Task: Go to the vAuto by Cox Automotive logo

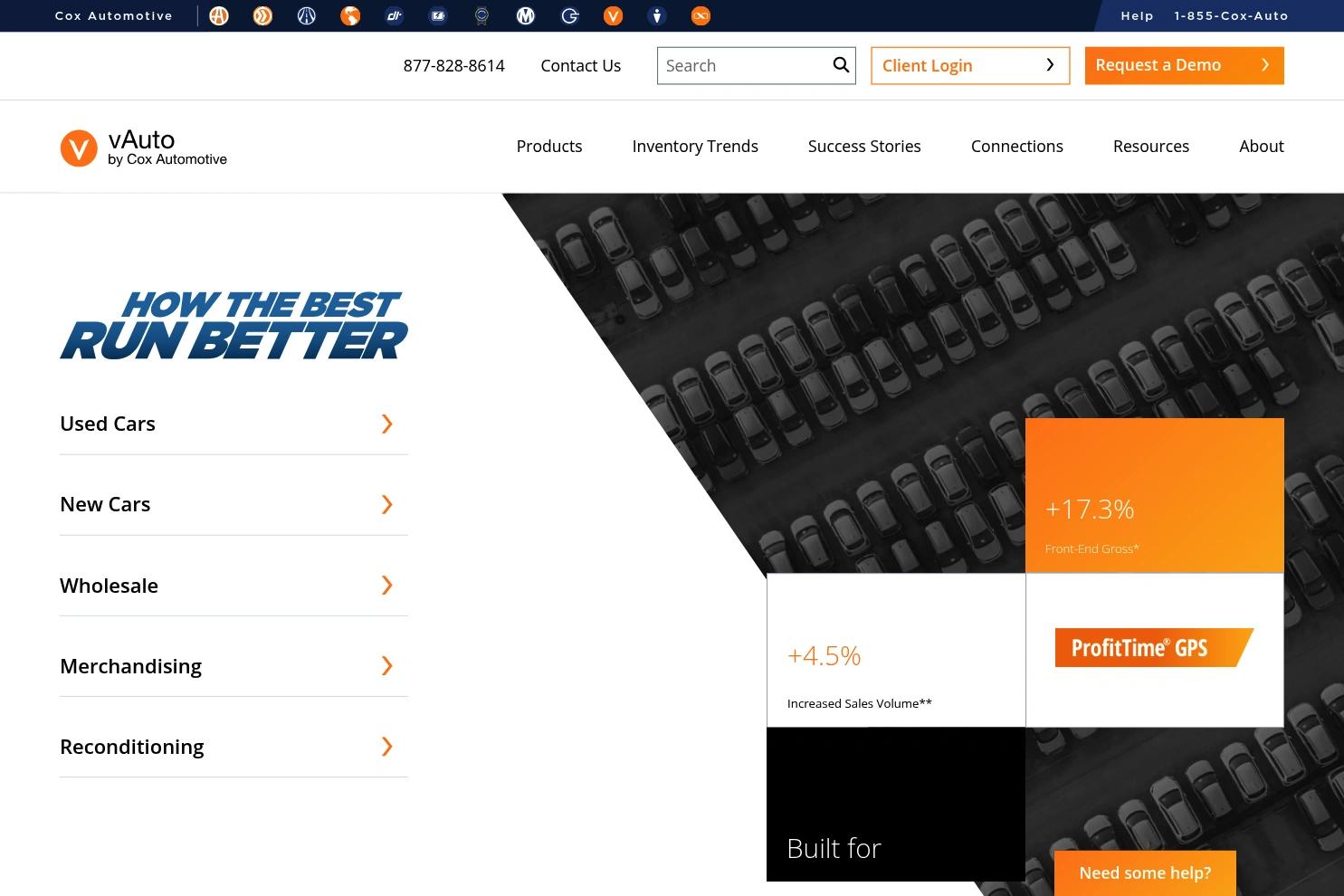Action: click(144, 148)
